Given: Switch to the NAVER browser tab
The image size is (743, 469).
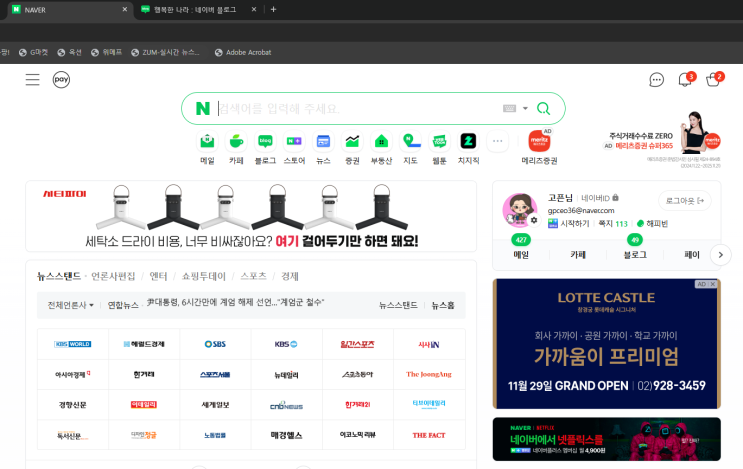Looking at the screenshot, I should pos(70,9).
